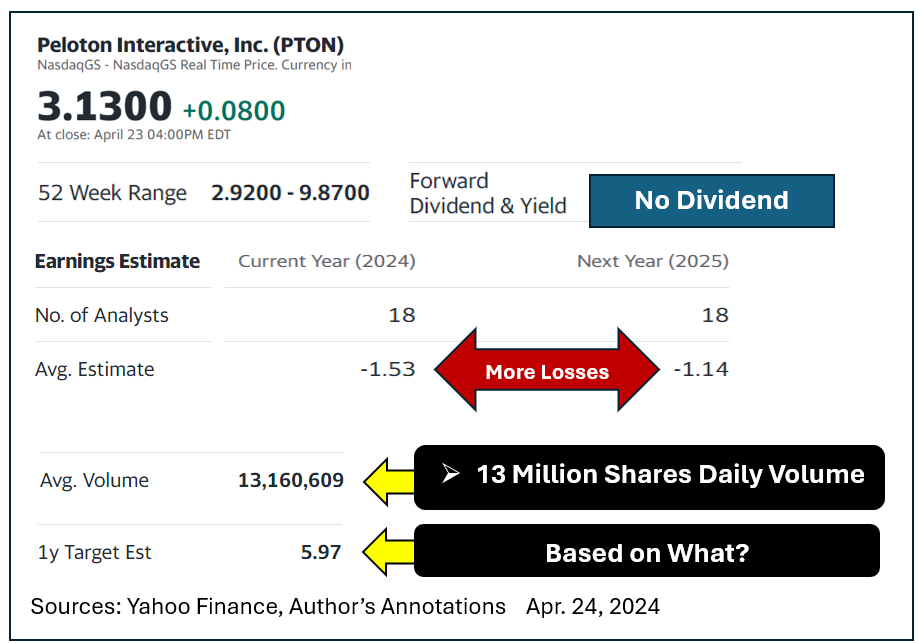Click the 13 Million Shares Daily Volume banner
Screen dimensions: 921x643
coord(649,477)
